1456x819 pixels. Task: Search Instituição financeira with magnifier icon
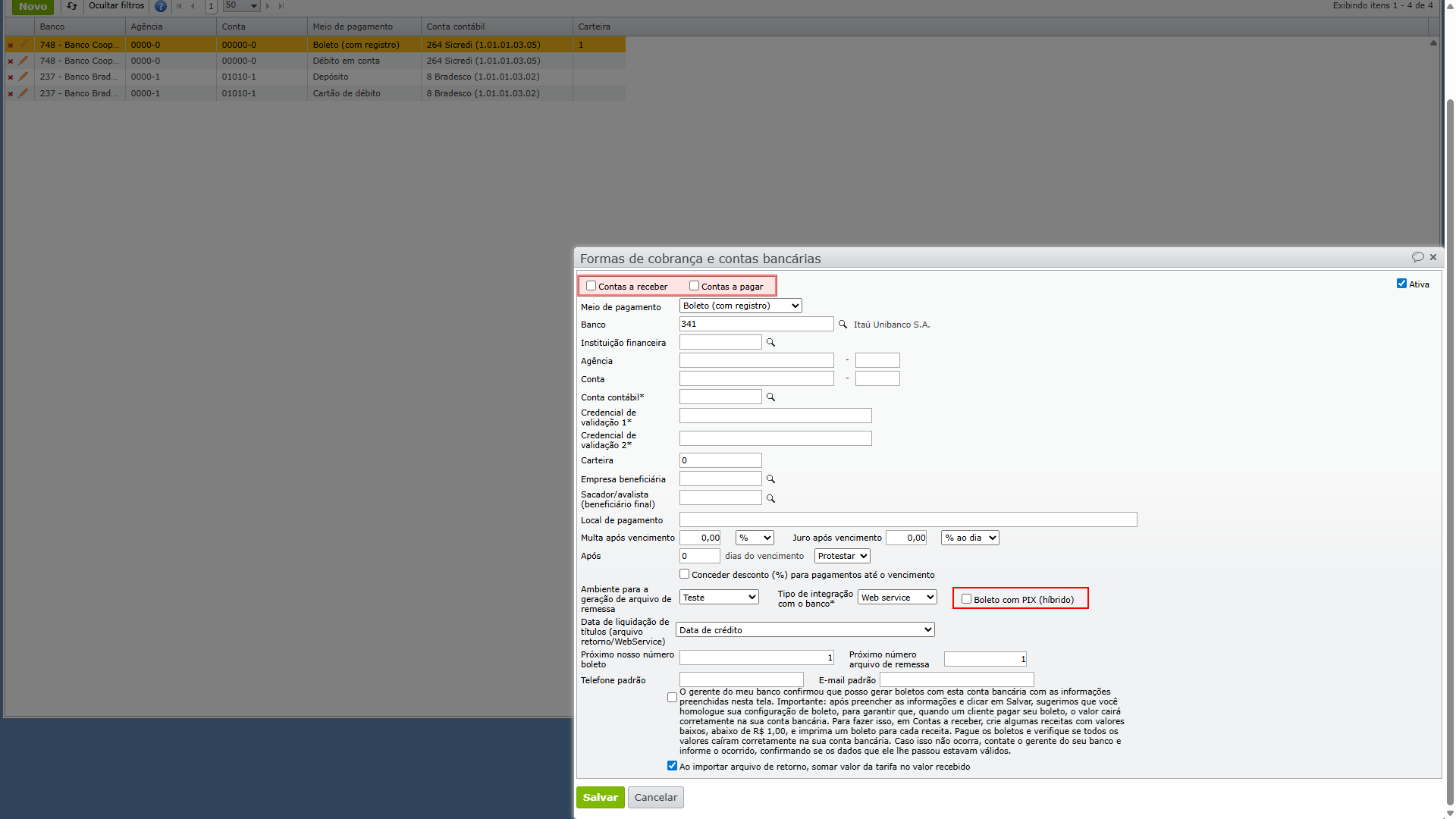pos(770,343)
